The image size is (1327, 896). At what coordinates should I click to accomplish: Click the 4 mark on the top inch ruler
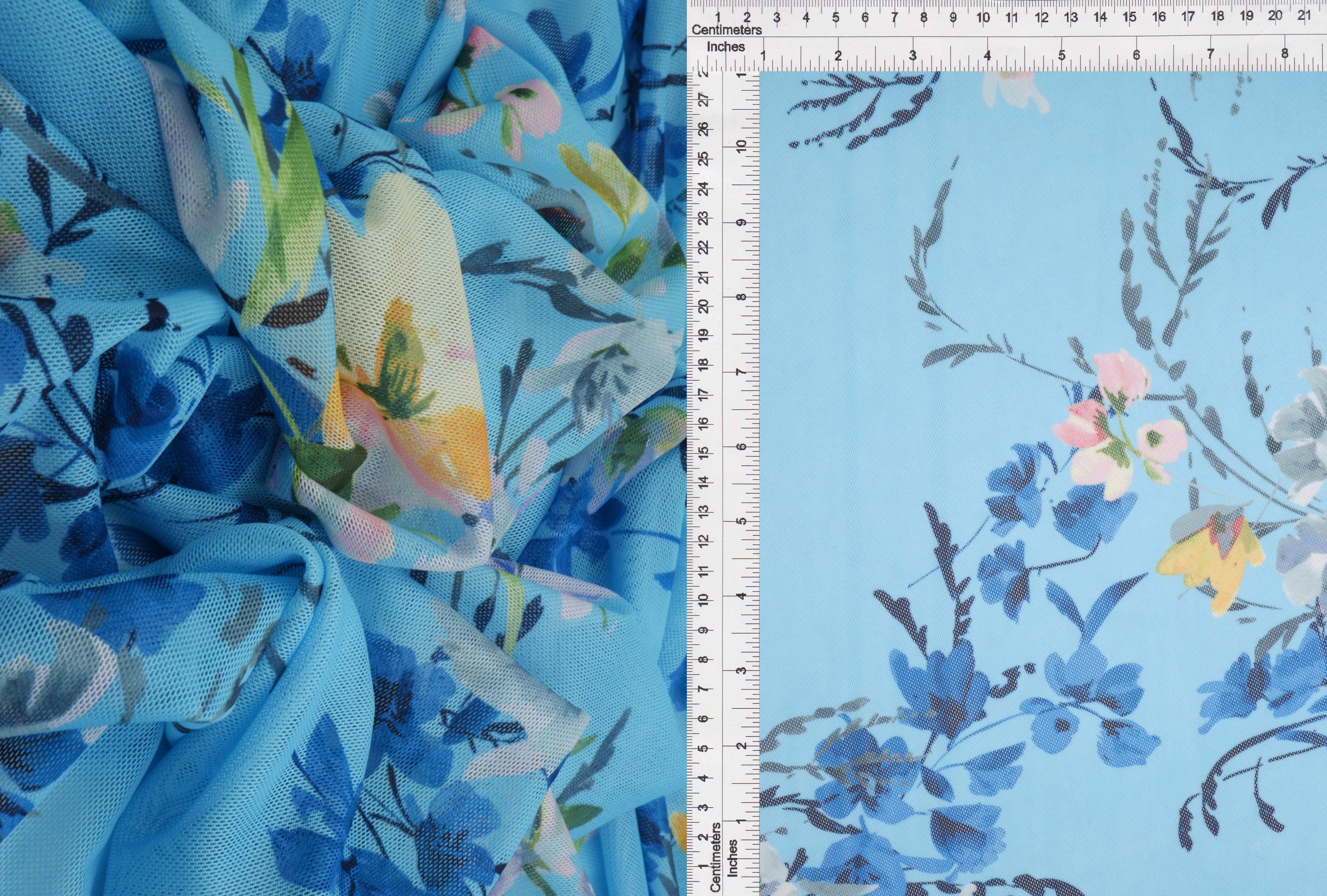coord(987,55)
